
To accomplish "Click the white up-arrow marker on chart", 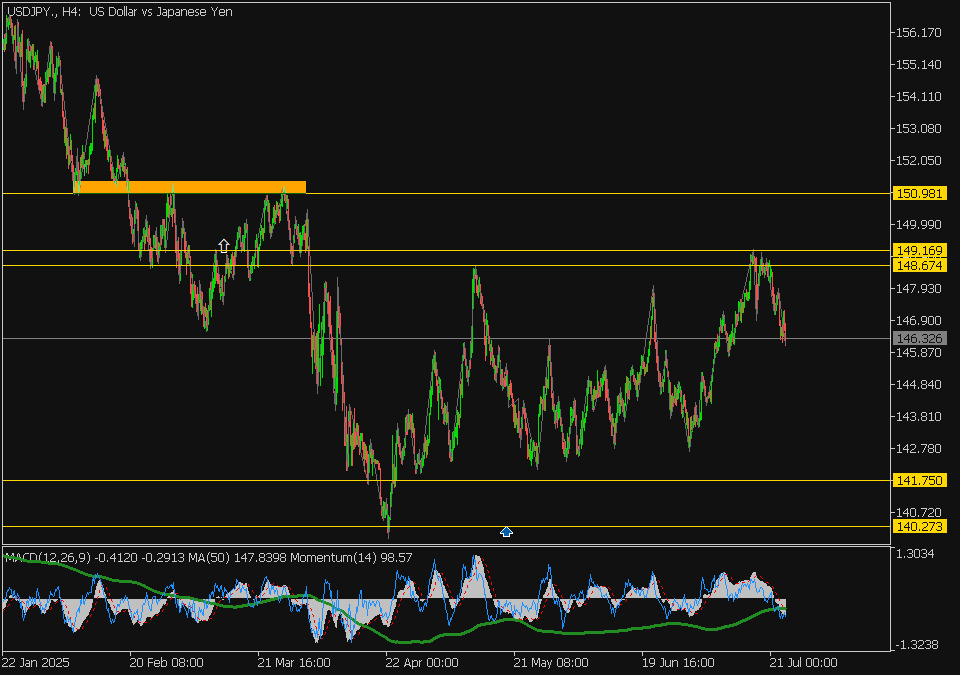I will [x=223, y=246].
